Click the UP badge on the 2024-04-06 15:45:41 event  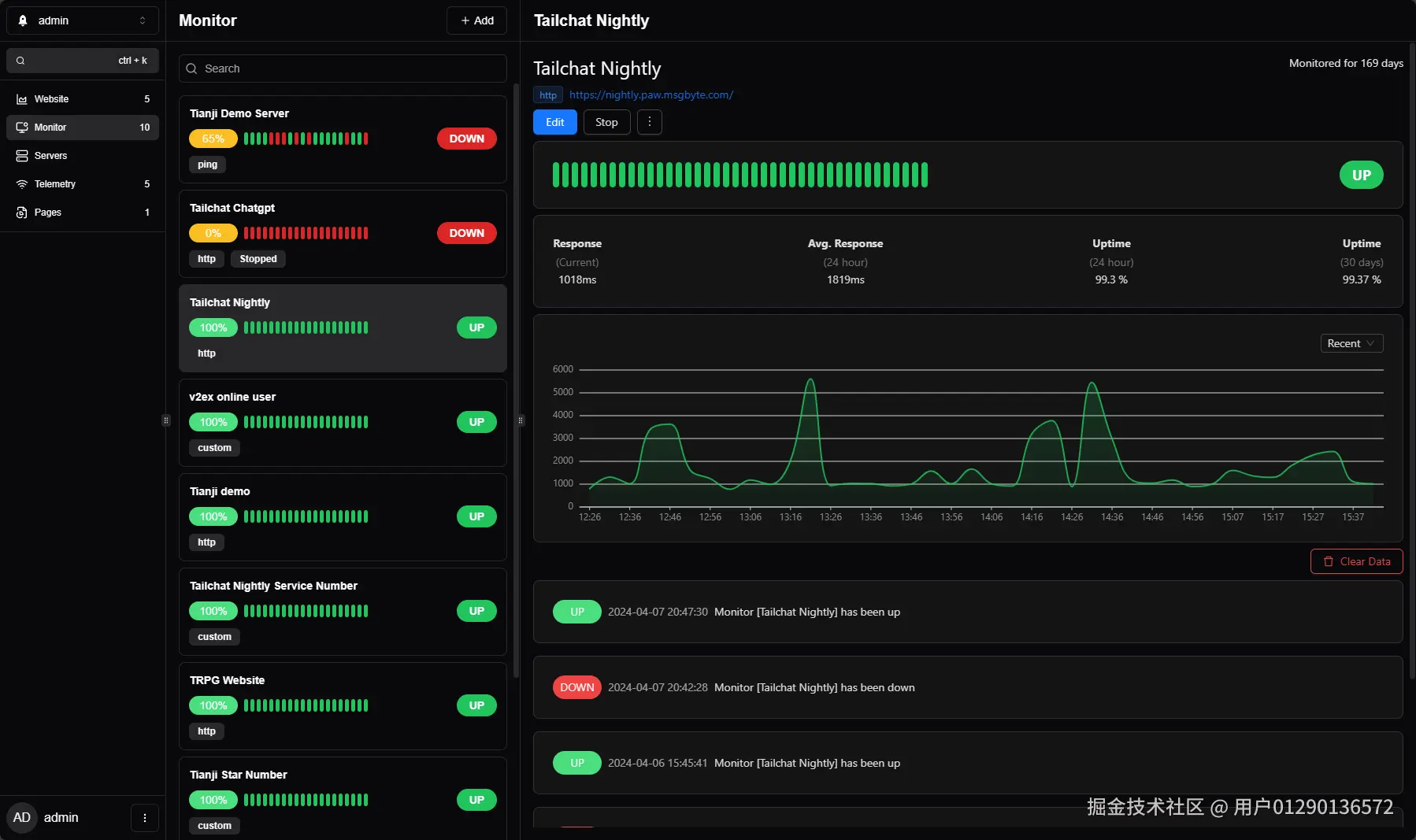(577, 763)
